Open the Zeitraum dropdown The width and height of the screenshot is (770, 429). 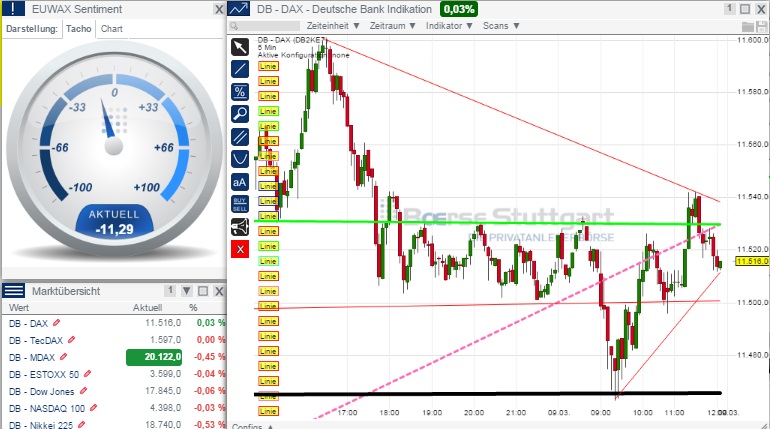tap(392, 26)
